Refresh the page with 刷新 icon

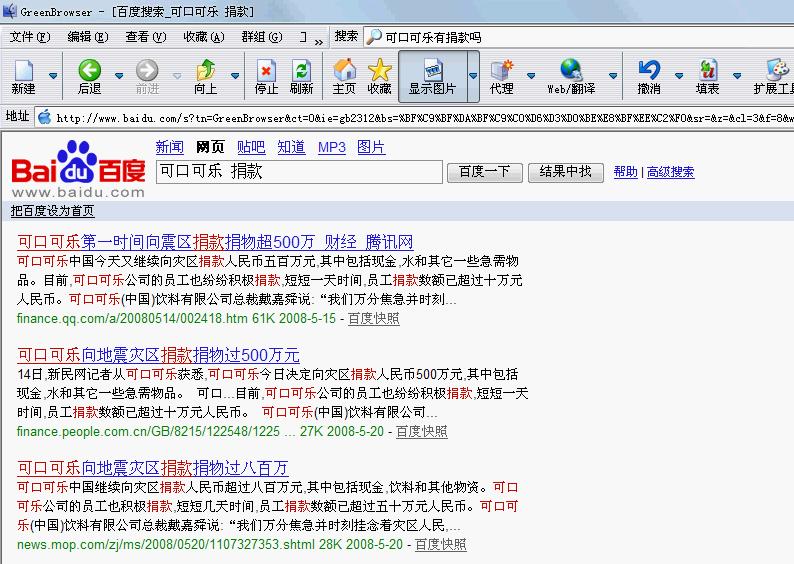click(301, 76)
